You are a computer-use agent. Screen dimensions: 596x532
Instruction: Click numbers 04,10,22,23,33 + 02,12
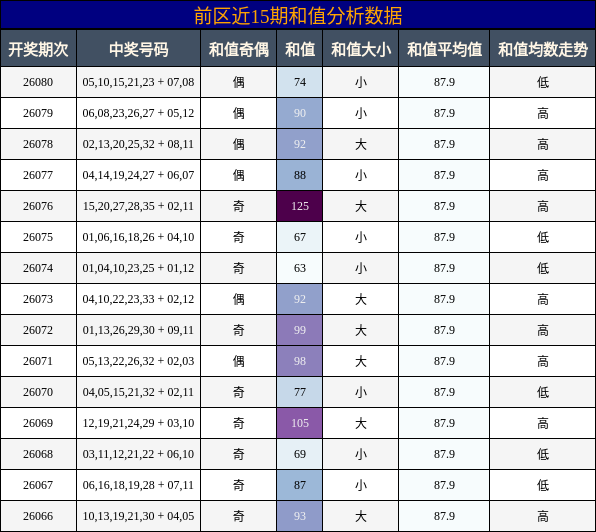[x=138, y=299]
